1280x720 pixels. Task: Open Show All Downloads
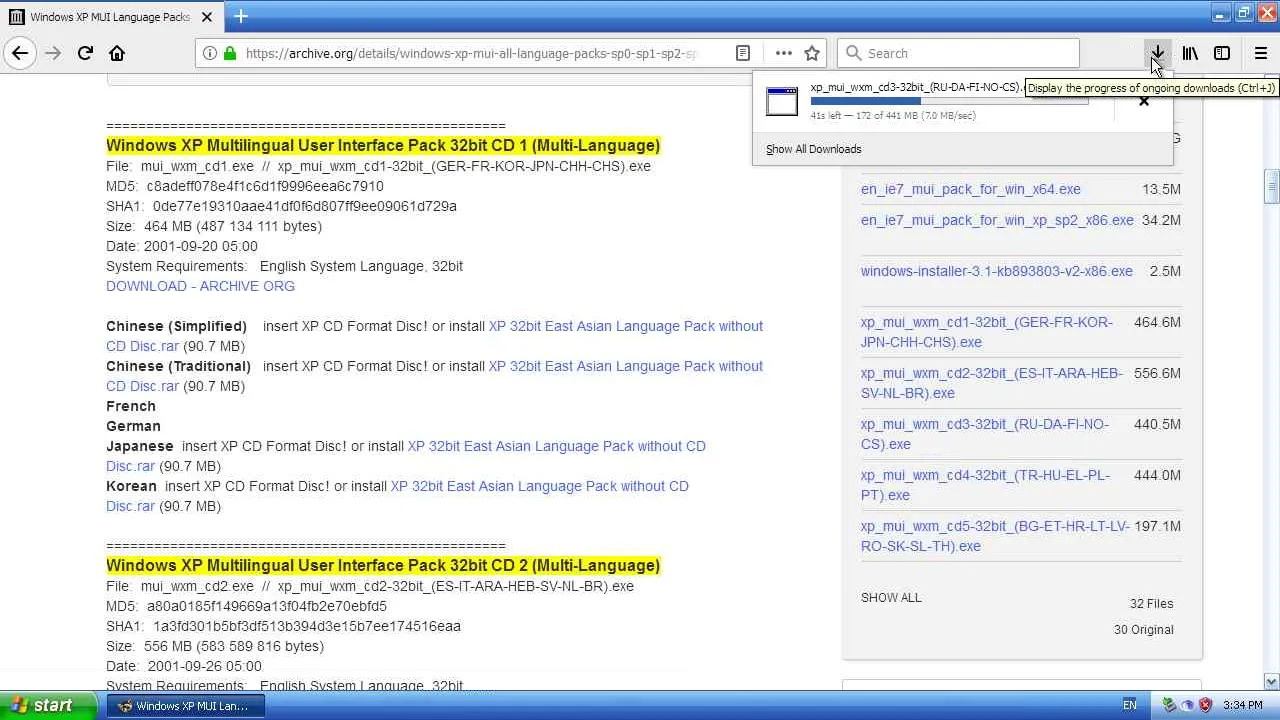coord(814,149)
